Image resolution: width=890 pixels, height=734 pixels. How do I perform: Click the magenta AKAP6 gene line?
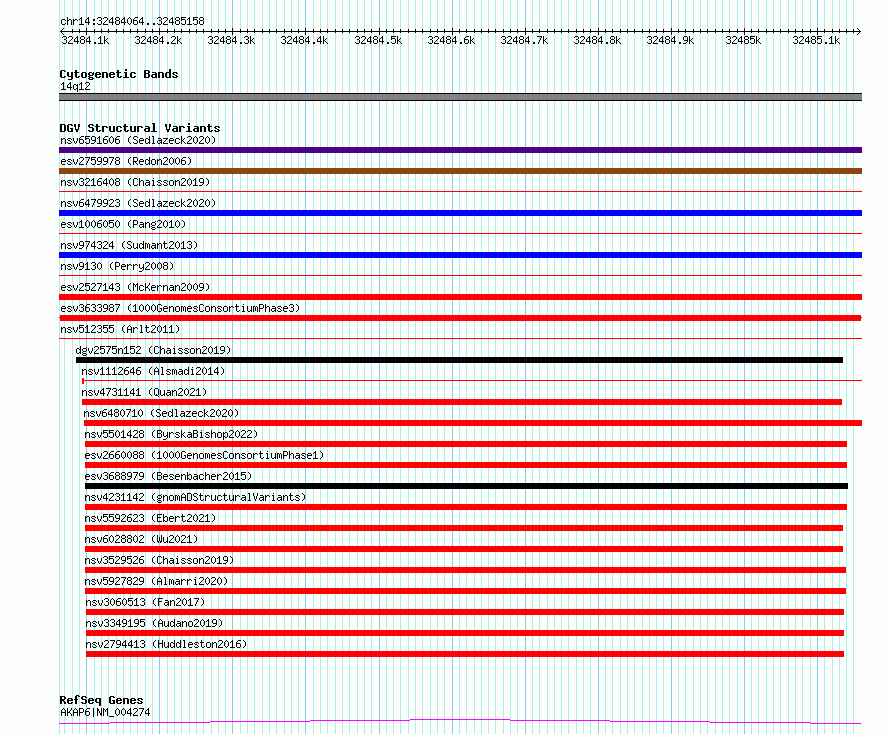(460, 722)
